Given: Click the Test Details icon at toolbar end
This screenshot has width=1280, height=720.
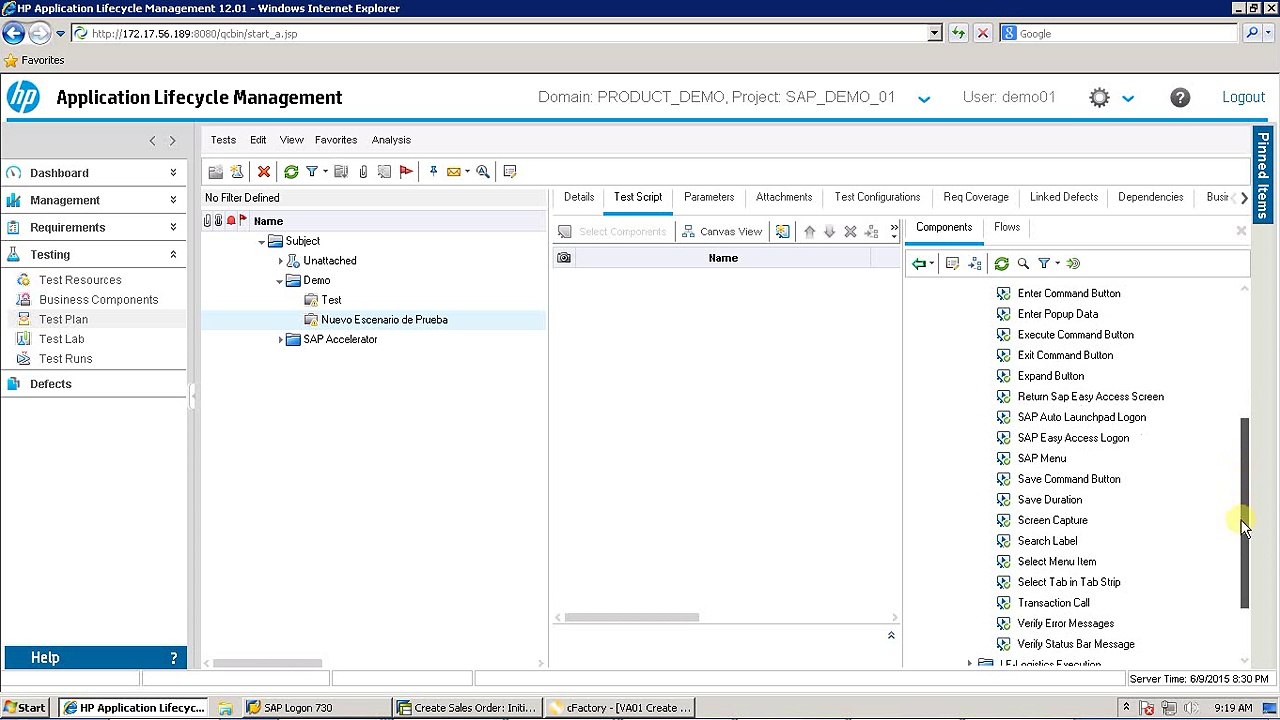Looking at the screenshot, I should pyautogui.click(x=510, y=172).
